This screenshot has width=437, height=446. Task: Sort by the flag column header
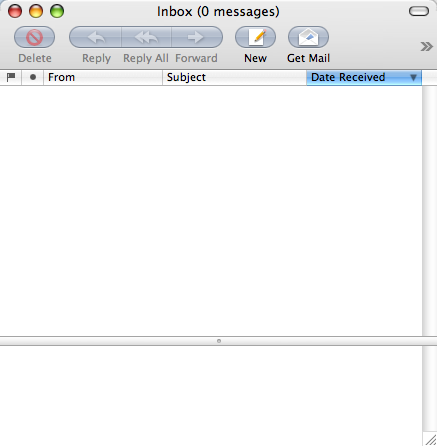point(11,77)
